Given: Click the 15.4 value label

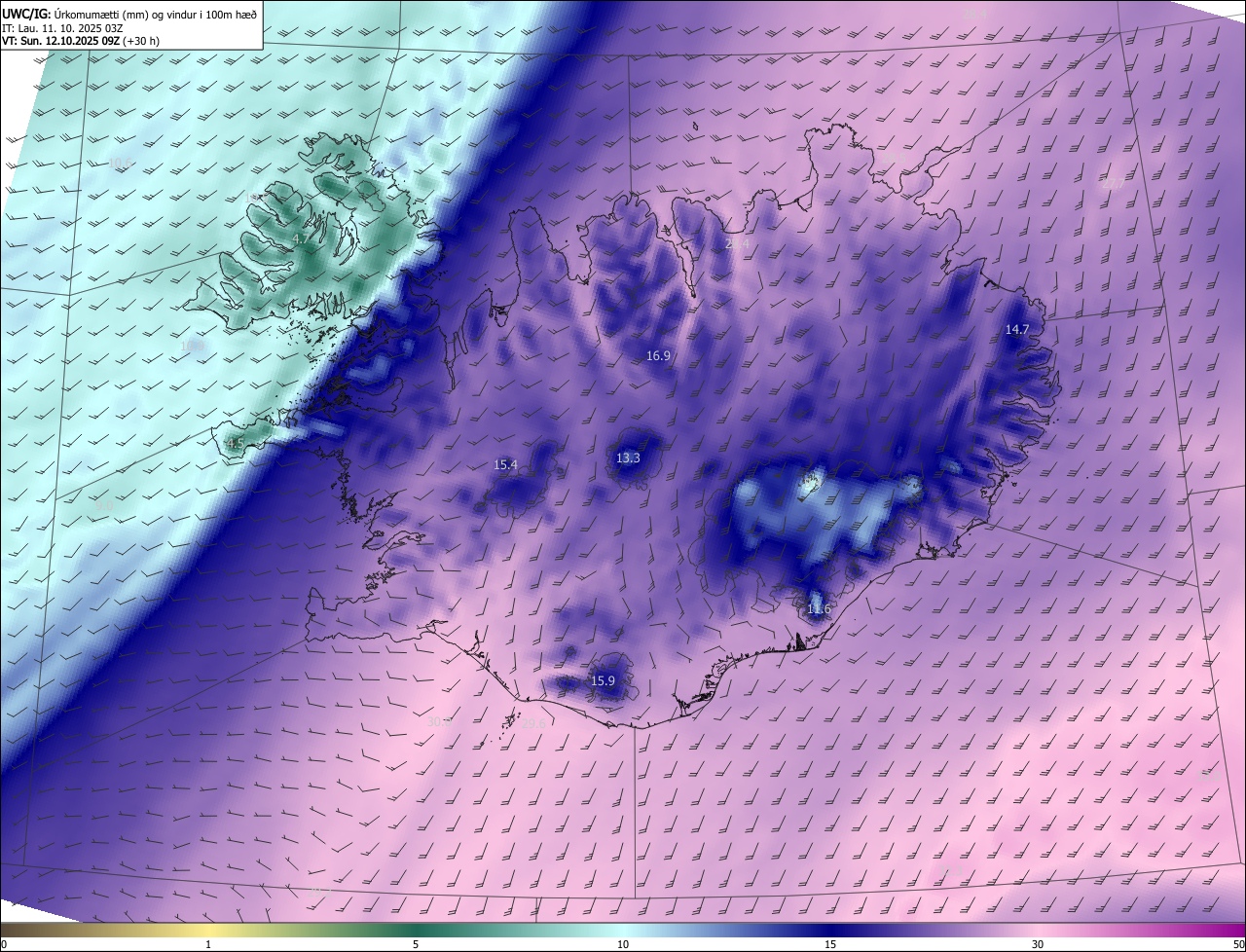Looking at the screenshot, I should click(x=505, y=465).
